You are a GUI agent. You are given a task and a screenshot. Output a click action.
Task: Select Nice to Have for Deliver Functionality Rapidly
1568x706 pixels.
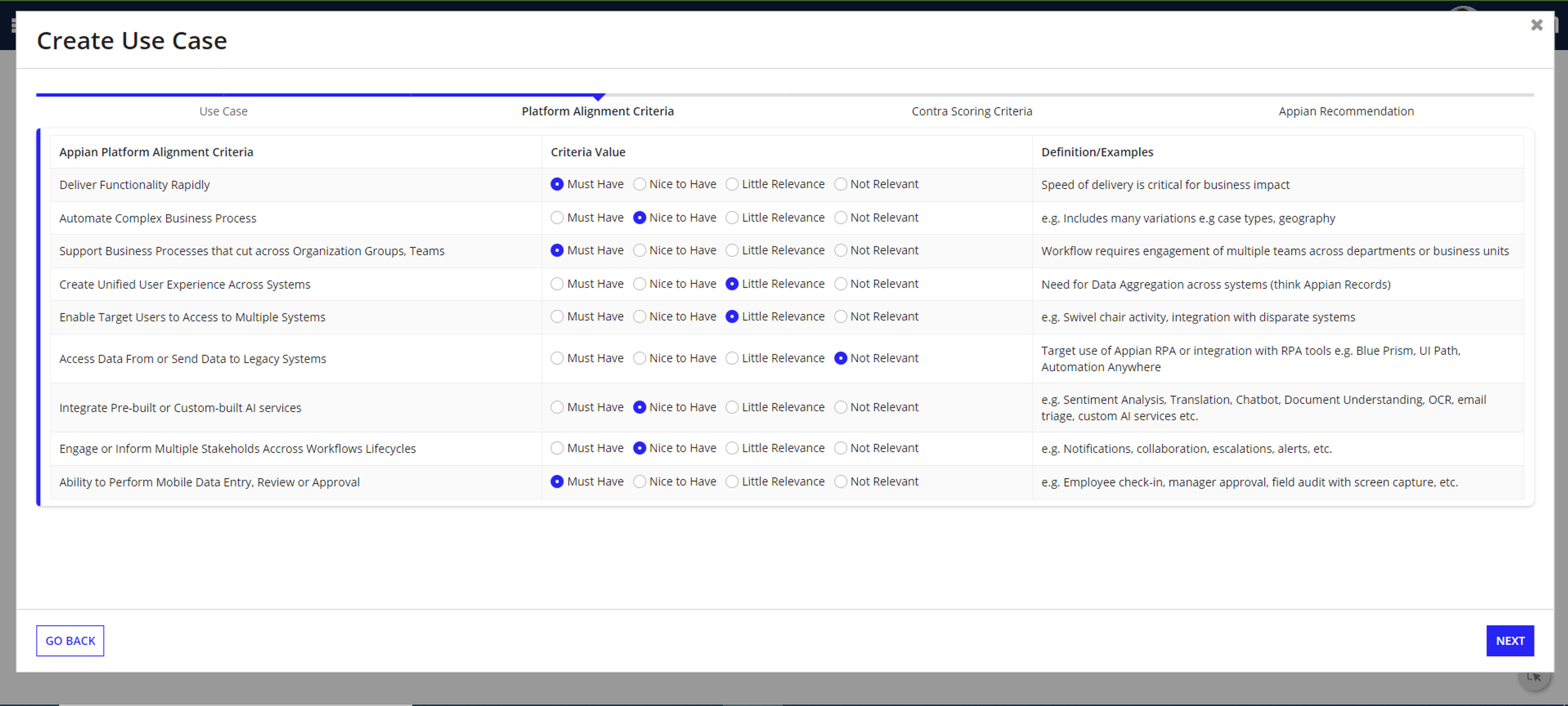pyautogui.click(x=639, y=184)
